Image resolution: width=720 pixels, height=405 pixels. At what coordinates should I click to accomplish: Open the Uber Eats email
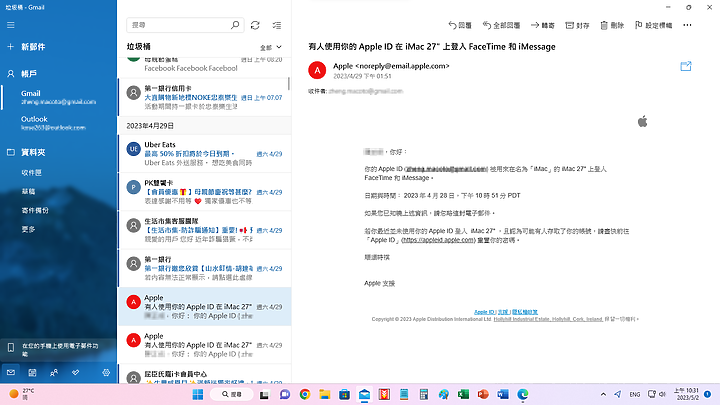pos(204,153)
